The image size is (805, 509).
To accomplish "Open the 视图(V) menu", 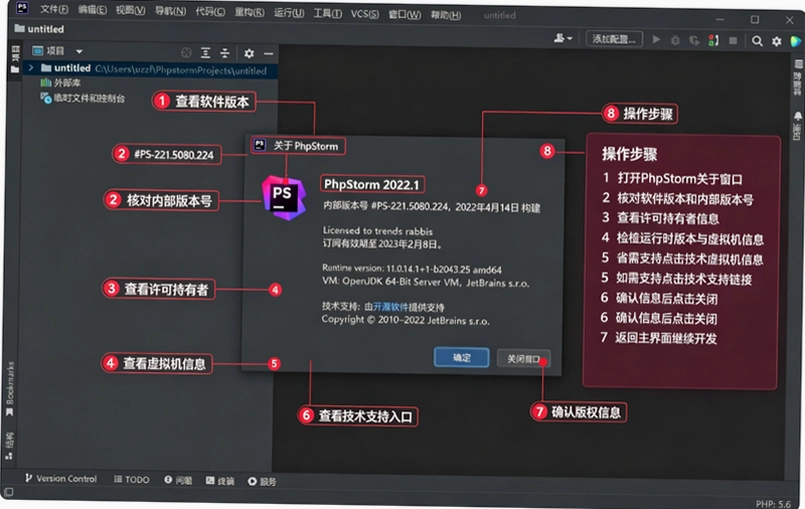I will 130,10.
